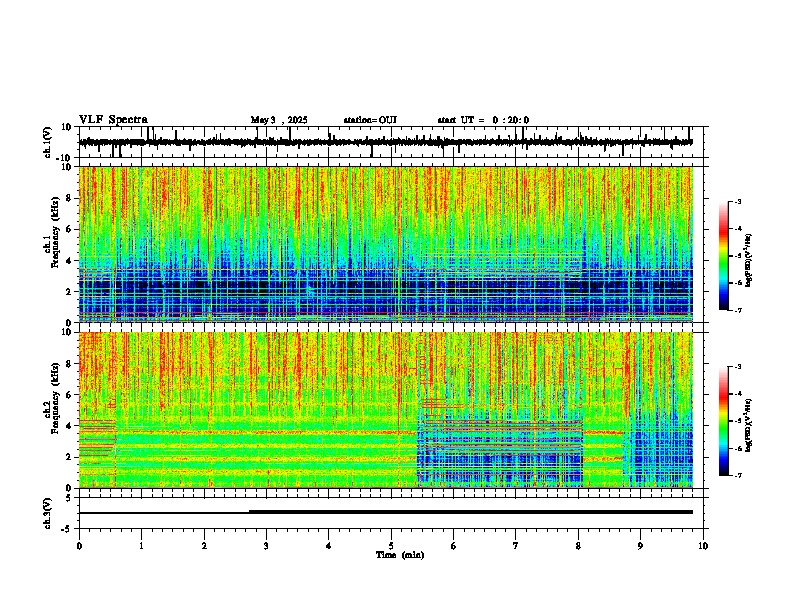Click the "-7" label on ch.1 colorbar
Screen dimensions: 792x612
[x=737, y=310]
